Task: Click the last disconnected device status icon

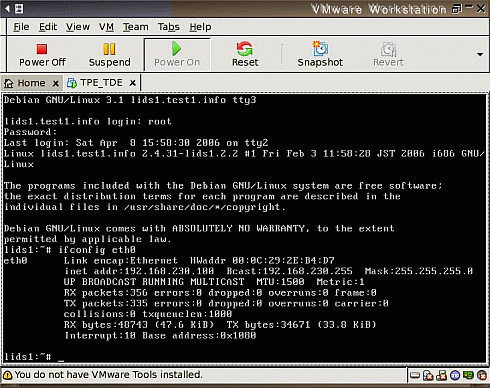Action: 482,376
